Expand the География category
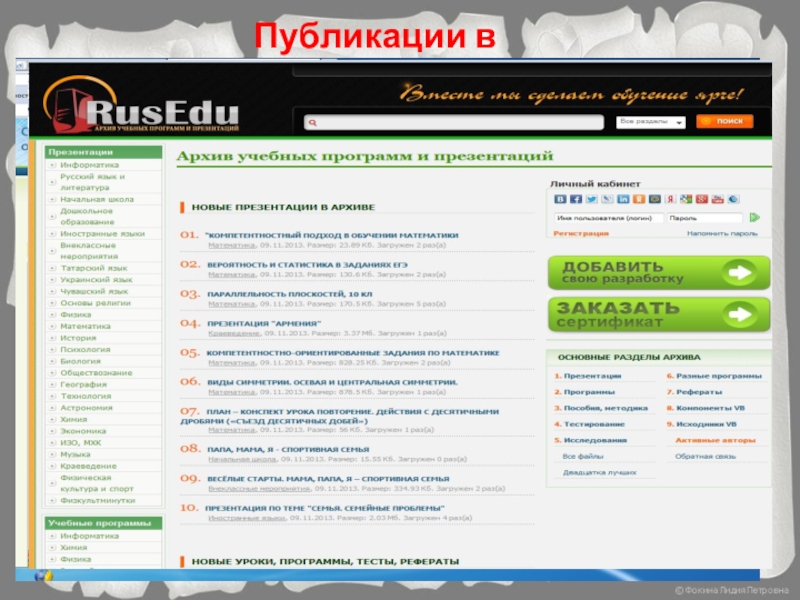 click(52, 384)
